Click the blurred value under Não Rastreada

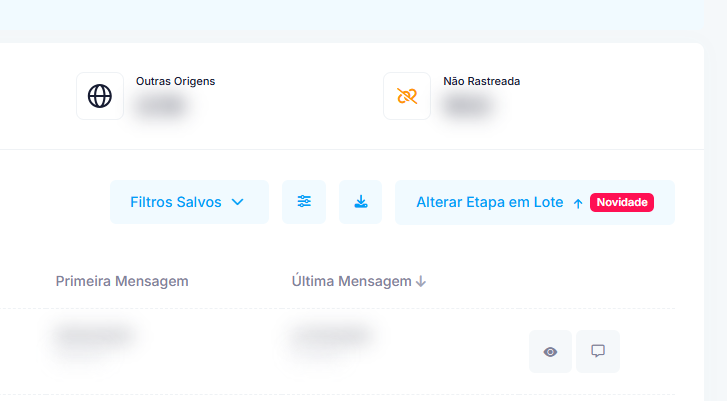click(470, 104)
